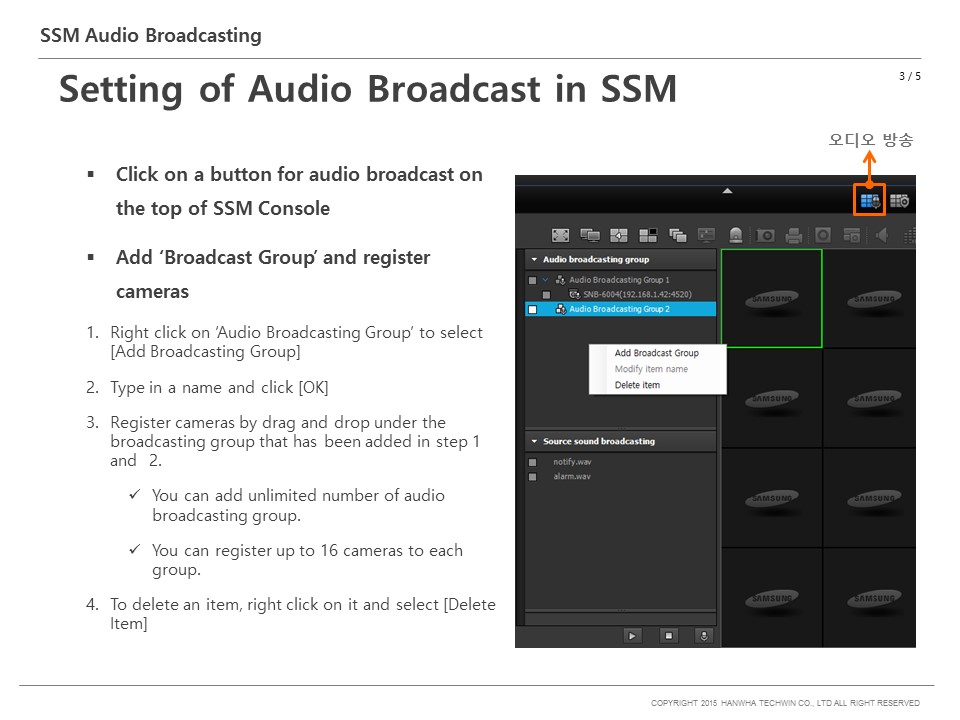Click the stop broadcast button
This screenshot has width=960, height=720.
pos(669,634)
